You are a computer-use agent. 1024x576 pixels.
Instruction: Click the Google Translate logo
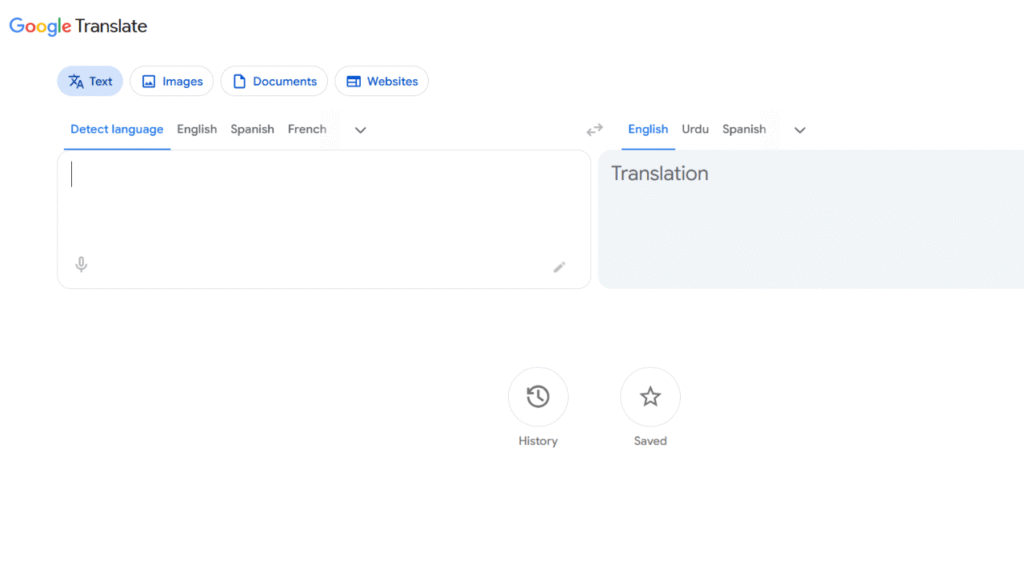pos(78,26)
